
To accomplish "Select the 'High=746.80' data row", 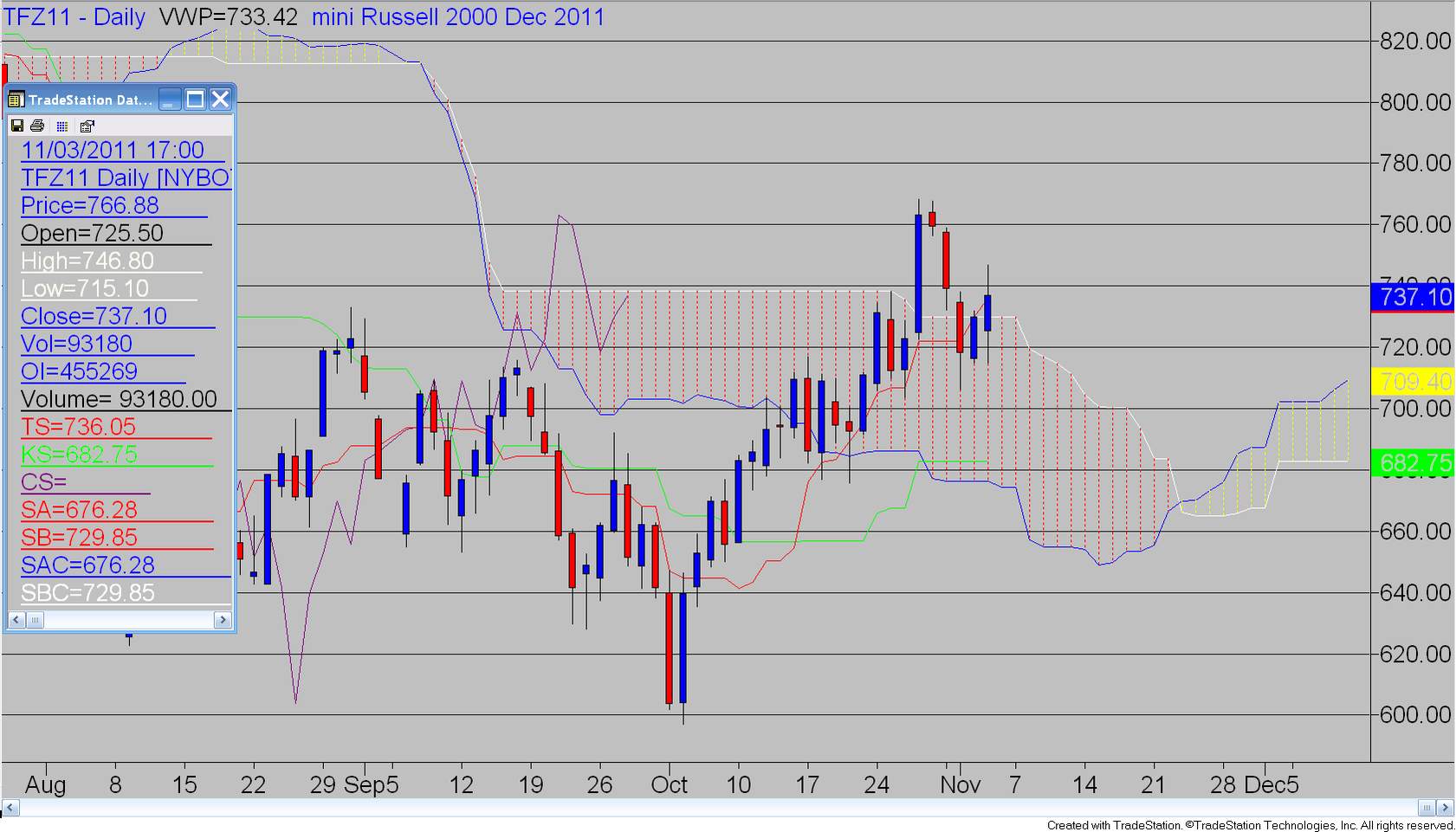I will [x=112, y=261].
